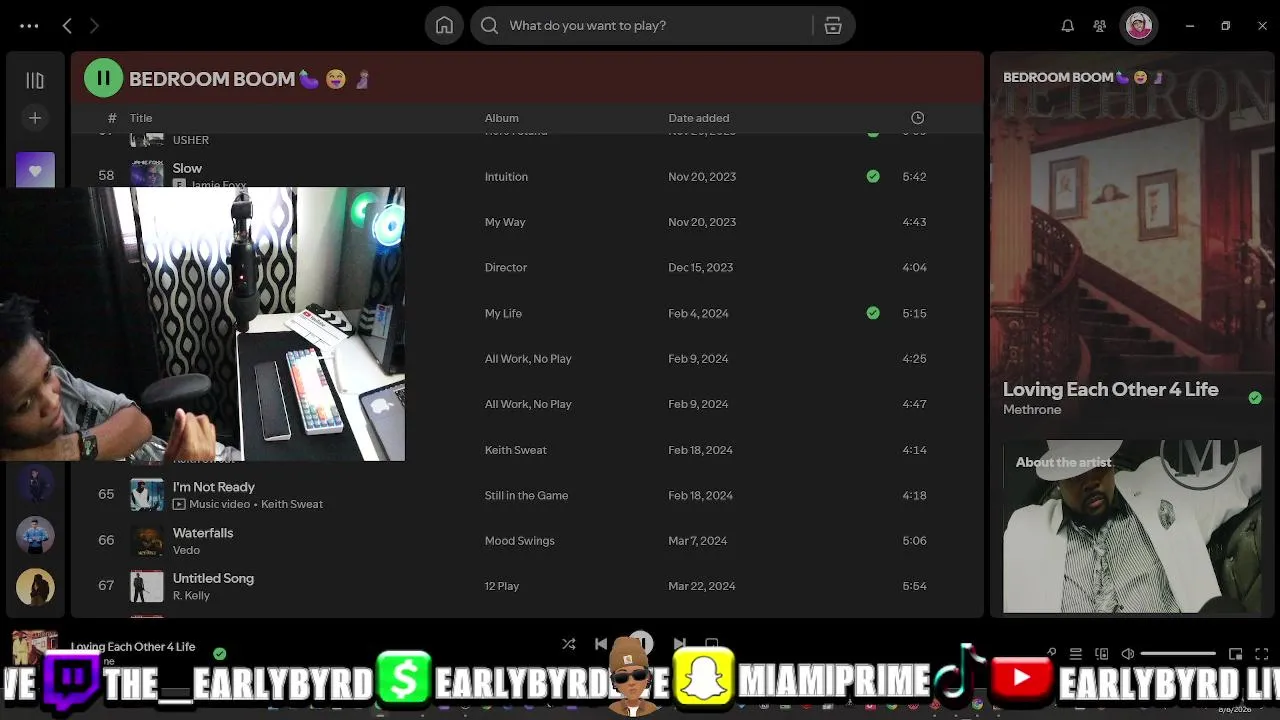Open the Keith Sweat artist link under I'm Not Ready
Viewport: 1280px width, 720px height.
pos(292,504)
